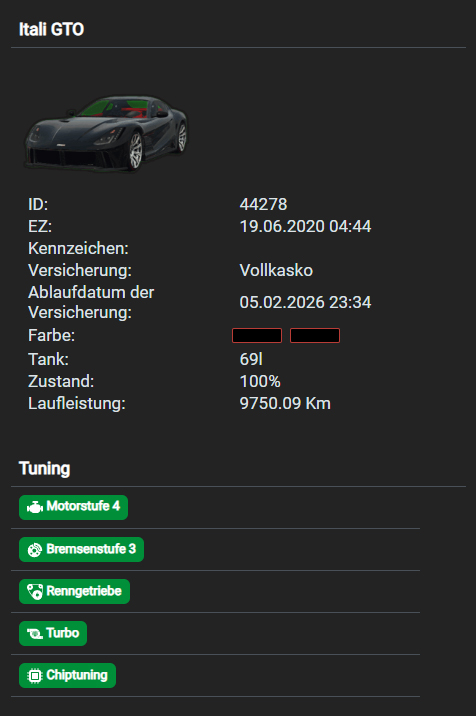This screenshot has height=716, width=476.
Task: Select the Turbo badge label
Action: [x=63, y=633]
